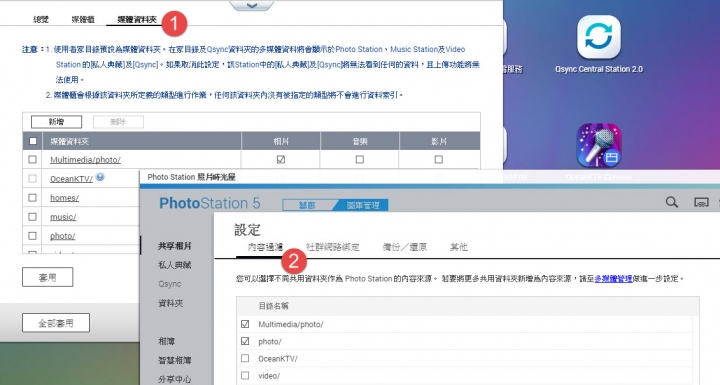Select 私人典藏 in PhotoStation sidebar

click(x=174, y=265)
